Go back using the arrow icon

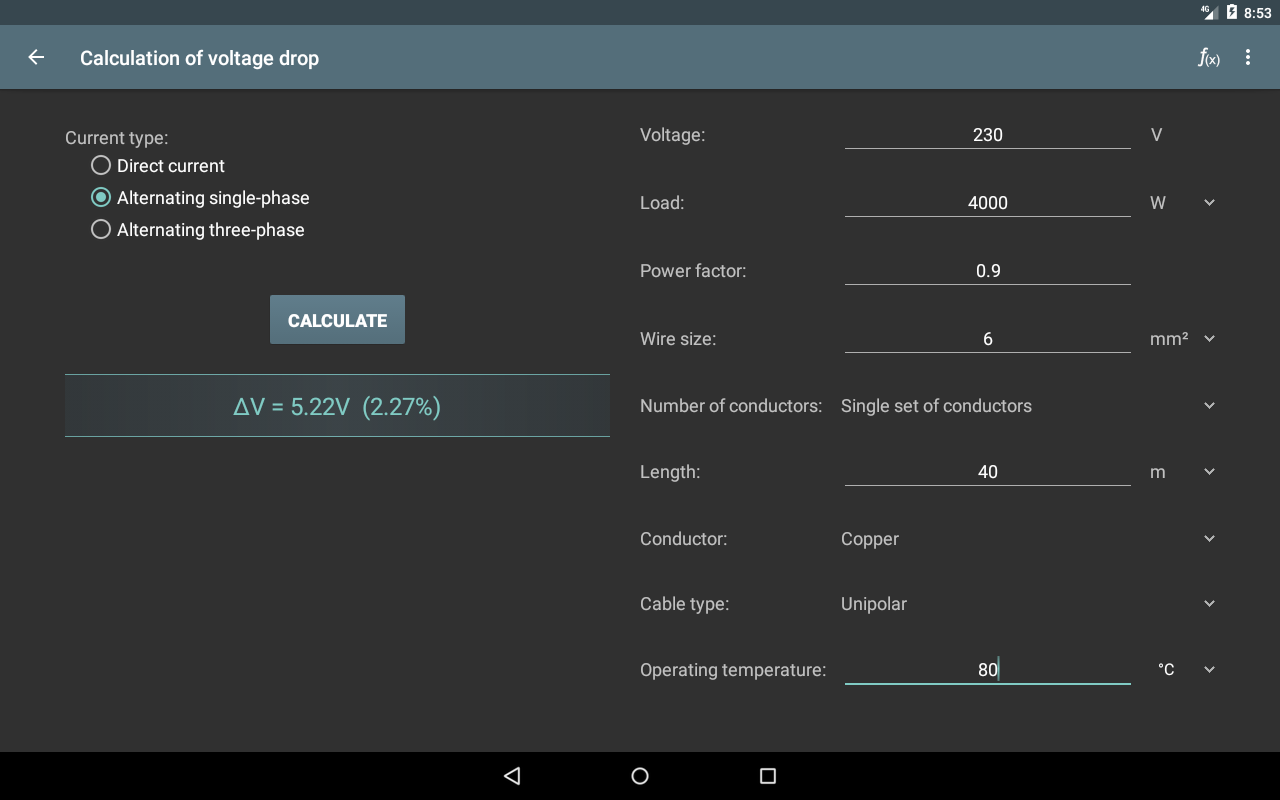36,57
